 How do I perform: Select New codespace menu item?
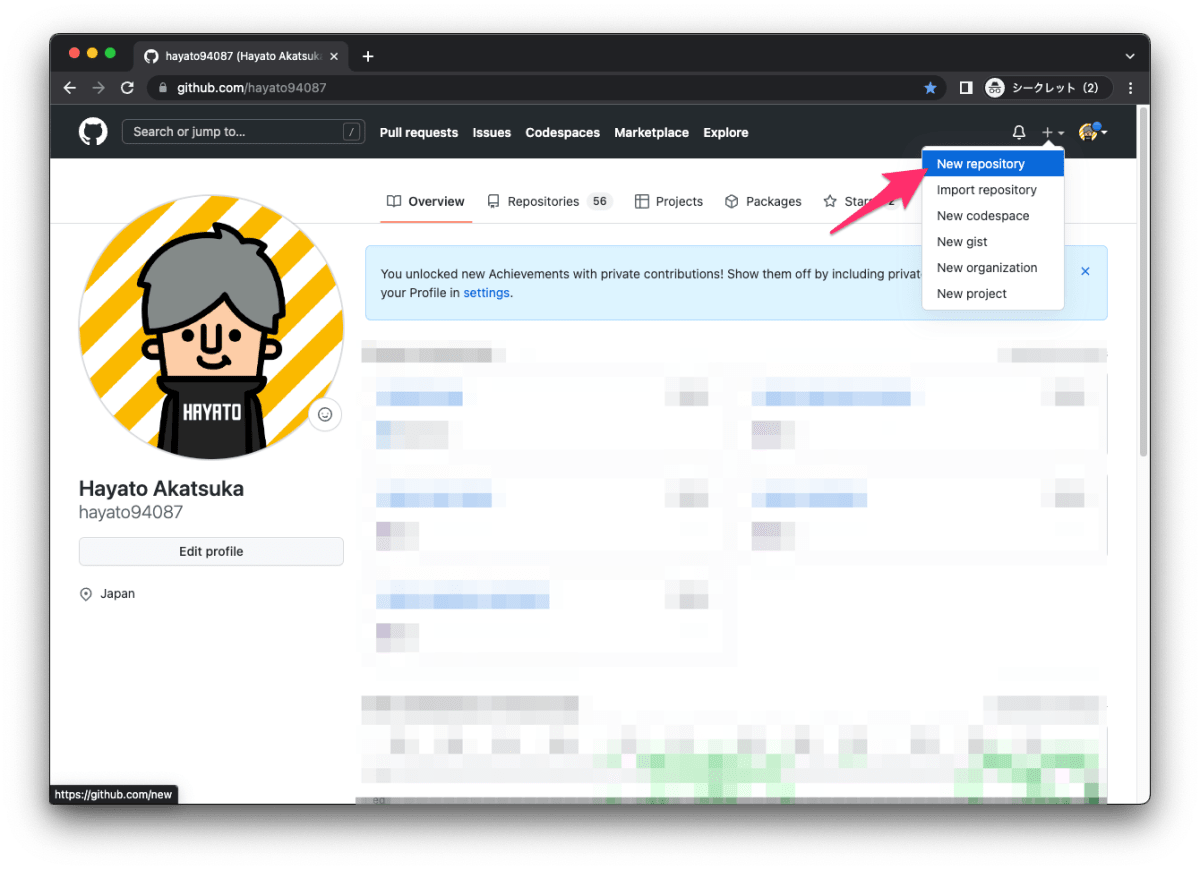(x=993, y=216)
